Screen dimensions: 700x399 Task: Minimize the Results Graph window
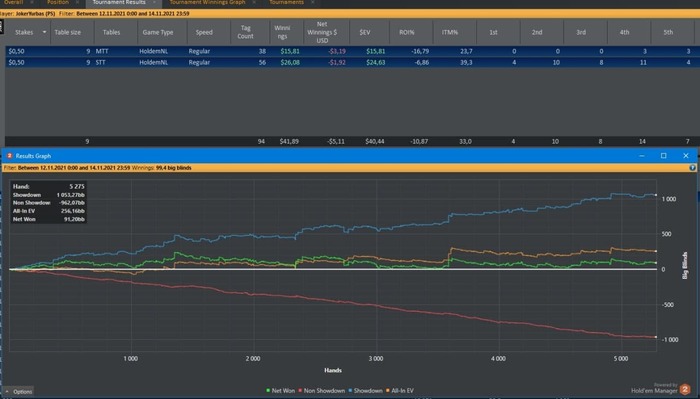point(642,156)
